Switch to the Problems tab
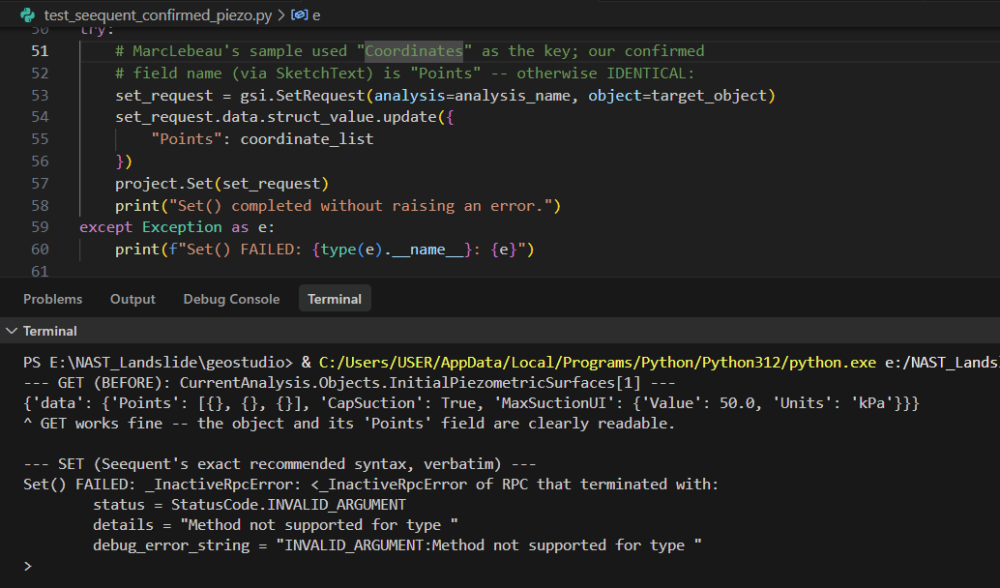The height and width of the screenshot is (588, 1000). point(53,299)
